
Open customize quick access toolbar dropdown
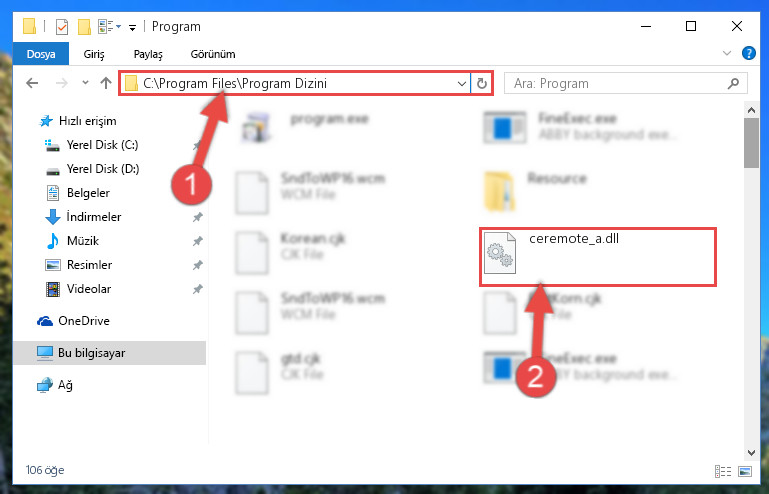coord(132,27)
